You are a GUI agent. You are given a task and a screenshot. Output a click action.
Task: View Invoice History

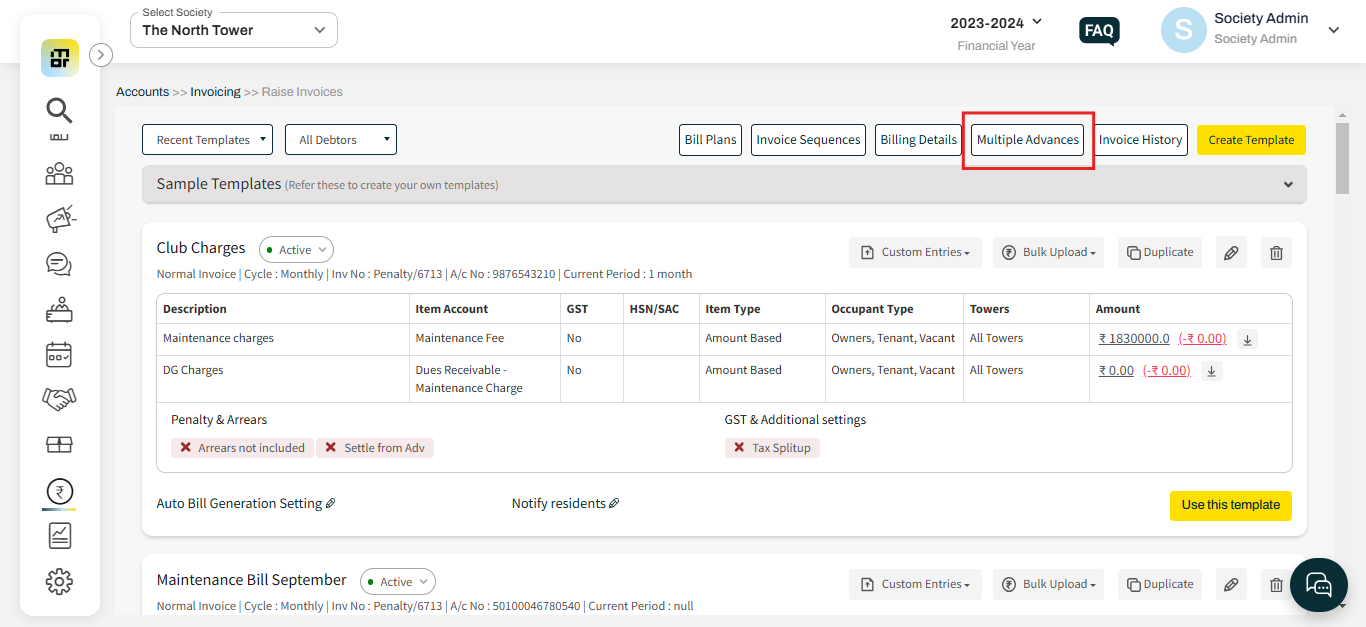click(x=1140, y=140)
